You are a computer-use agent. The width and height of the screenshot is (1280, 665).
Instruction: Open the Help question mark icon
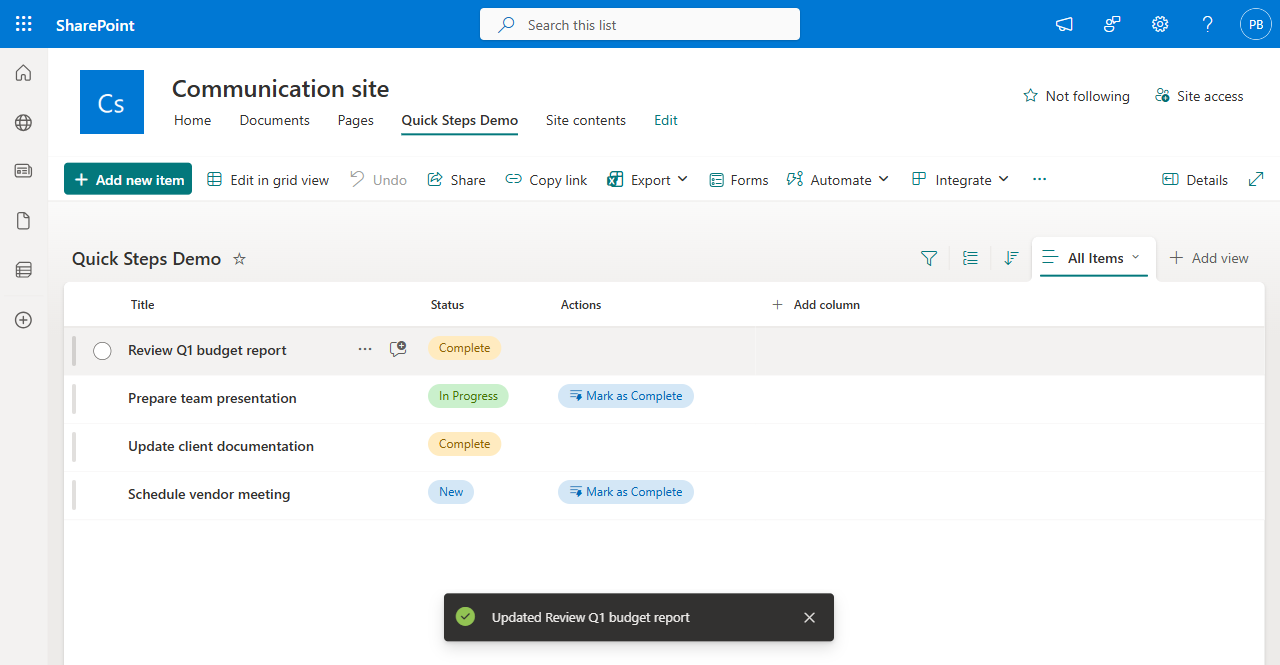pyautogui.click(x=1208, y=24)
